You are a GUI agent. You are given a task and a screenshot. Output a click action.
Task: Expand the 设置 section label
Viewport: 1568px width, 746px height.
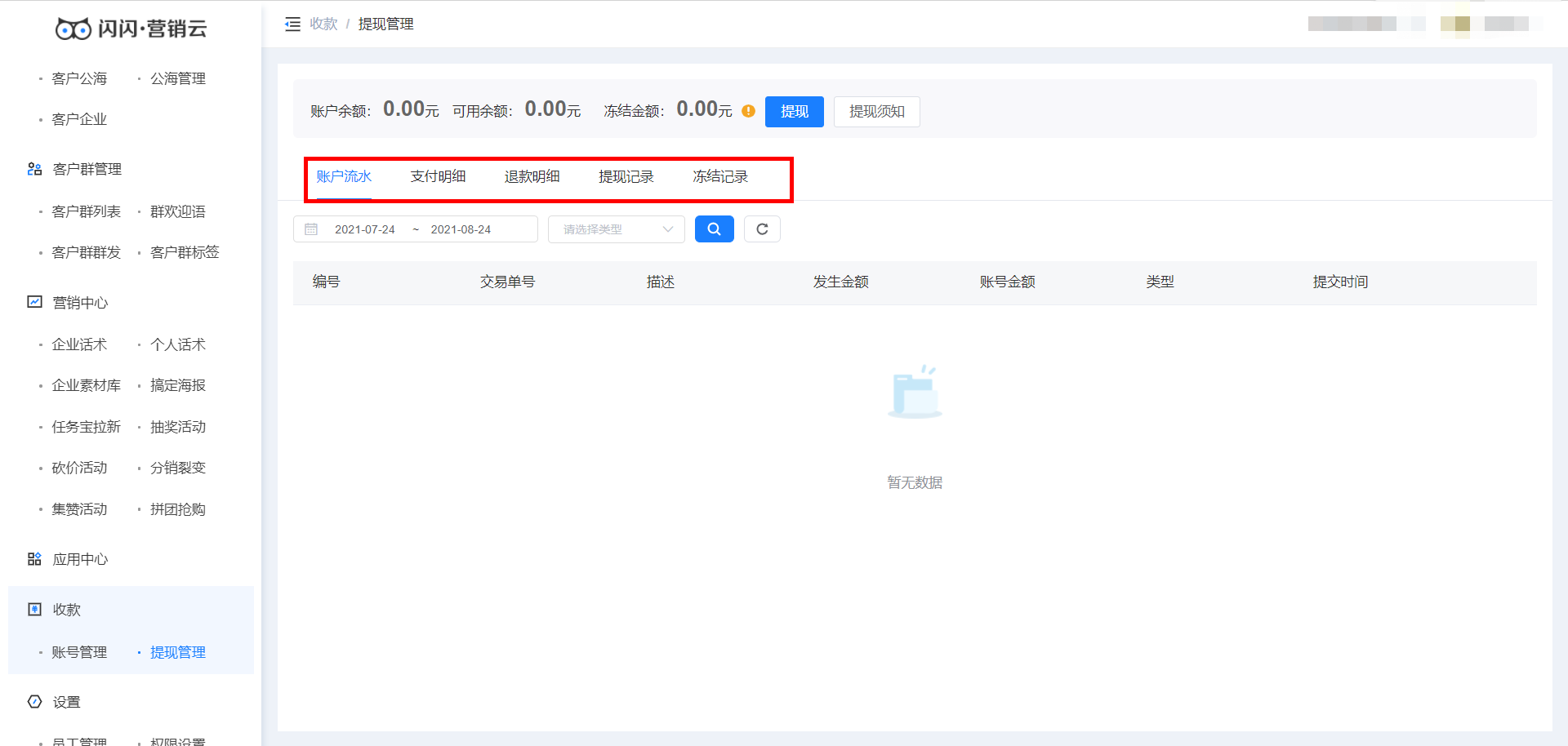click(x=67, y=702)
